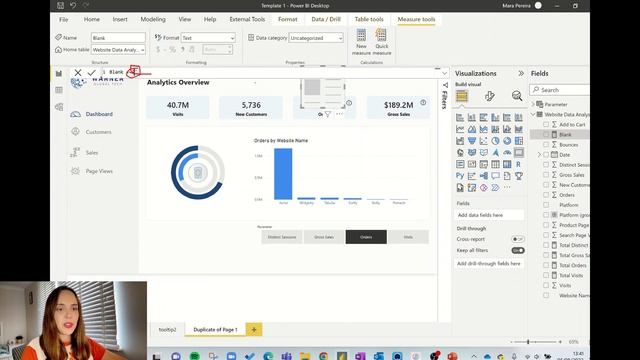This screenshot has height=360, width=640.
Task: Switch to the Modeling ribbon tab
Action: click(x=153, y=19)
